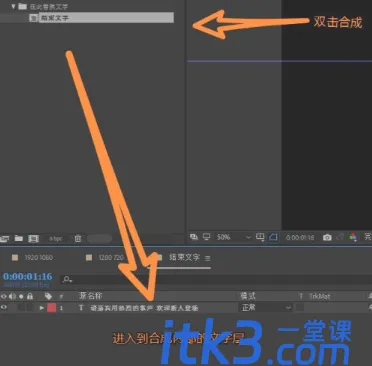This screenshot has width=372, height=366.
Task: Open the 结束文字 timeline panel menu
Action: point(207,258)
